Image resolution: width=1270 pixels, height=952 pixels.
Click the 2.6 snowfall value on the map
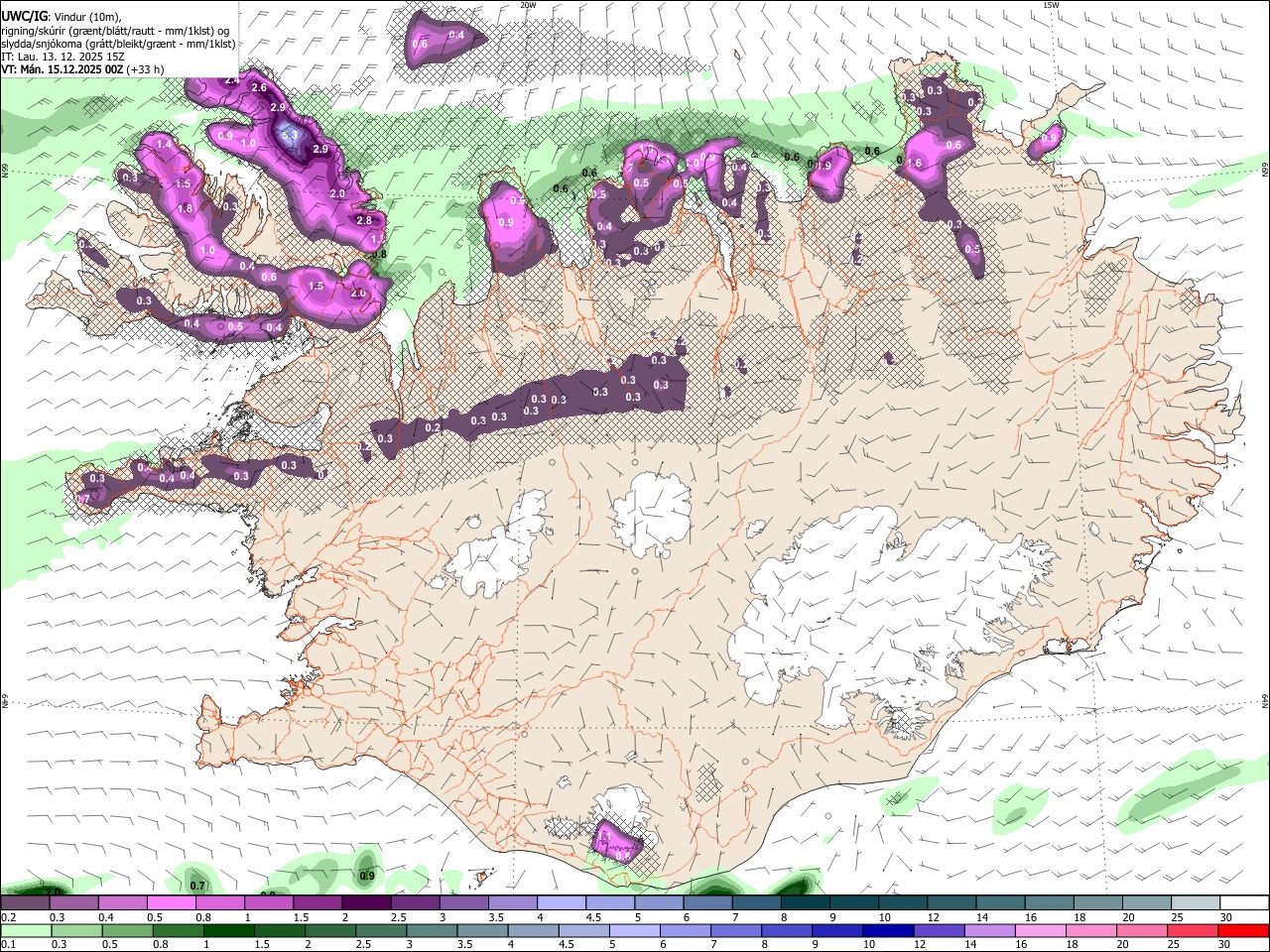click(x=260, y=88)
